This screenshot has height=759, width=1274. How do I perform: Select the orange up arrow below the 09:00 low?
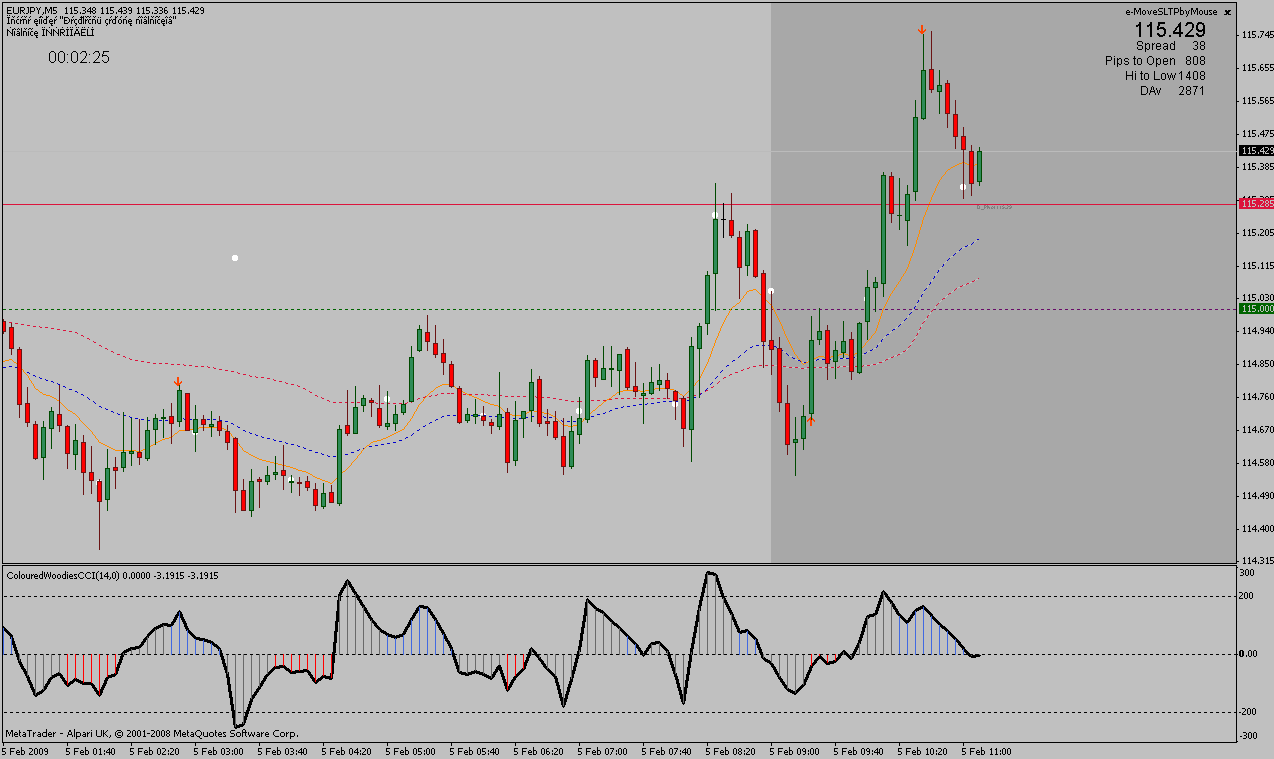pos(811,421)
